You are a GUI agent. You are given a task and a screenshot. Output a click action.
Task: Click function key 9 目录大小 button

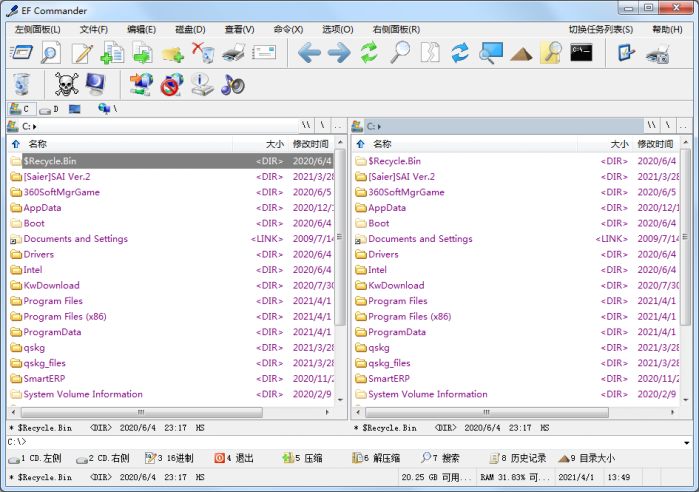[x=586, y=458]
